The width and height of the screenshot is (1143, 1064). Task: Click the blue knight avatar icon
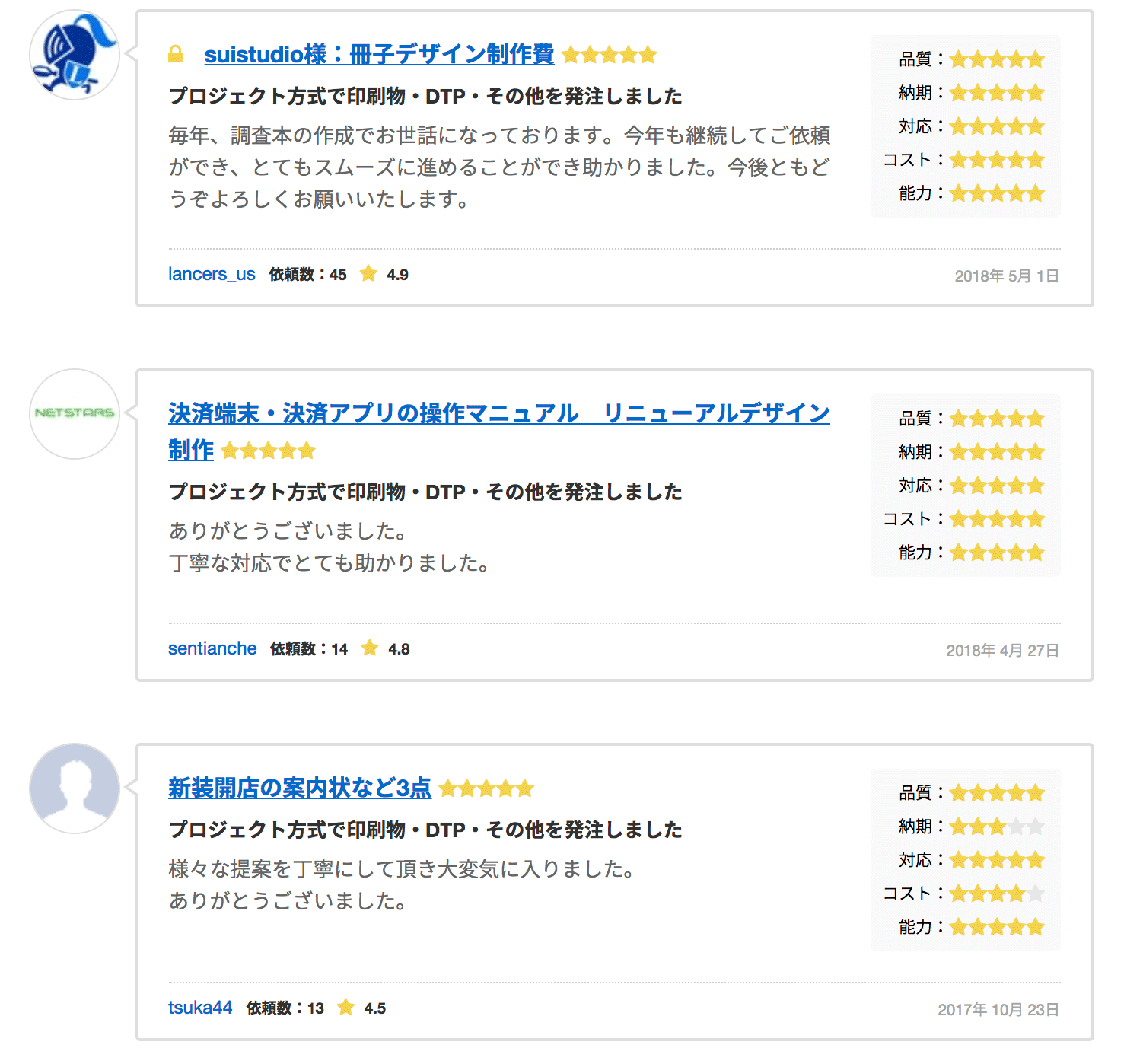tap(74, 55)
